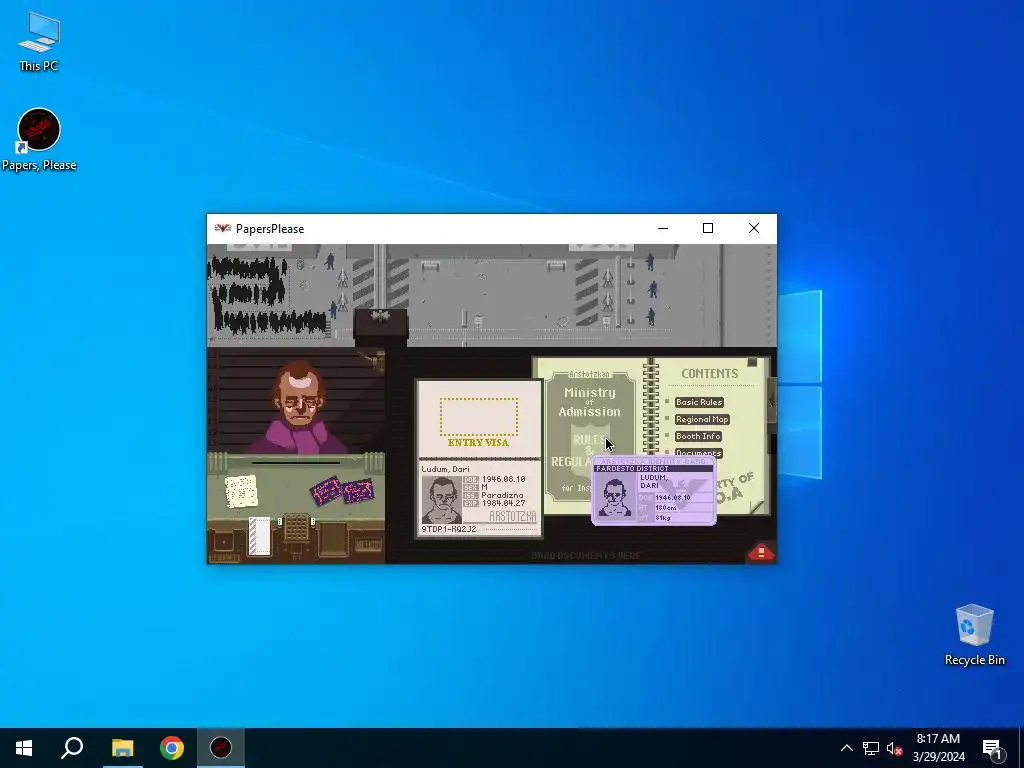This screenshot has width=1024, height=768.
Task: Open Basic Rules in the rulebook contents
Action: pos(699,402)
